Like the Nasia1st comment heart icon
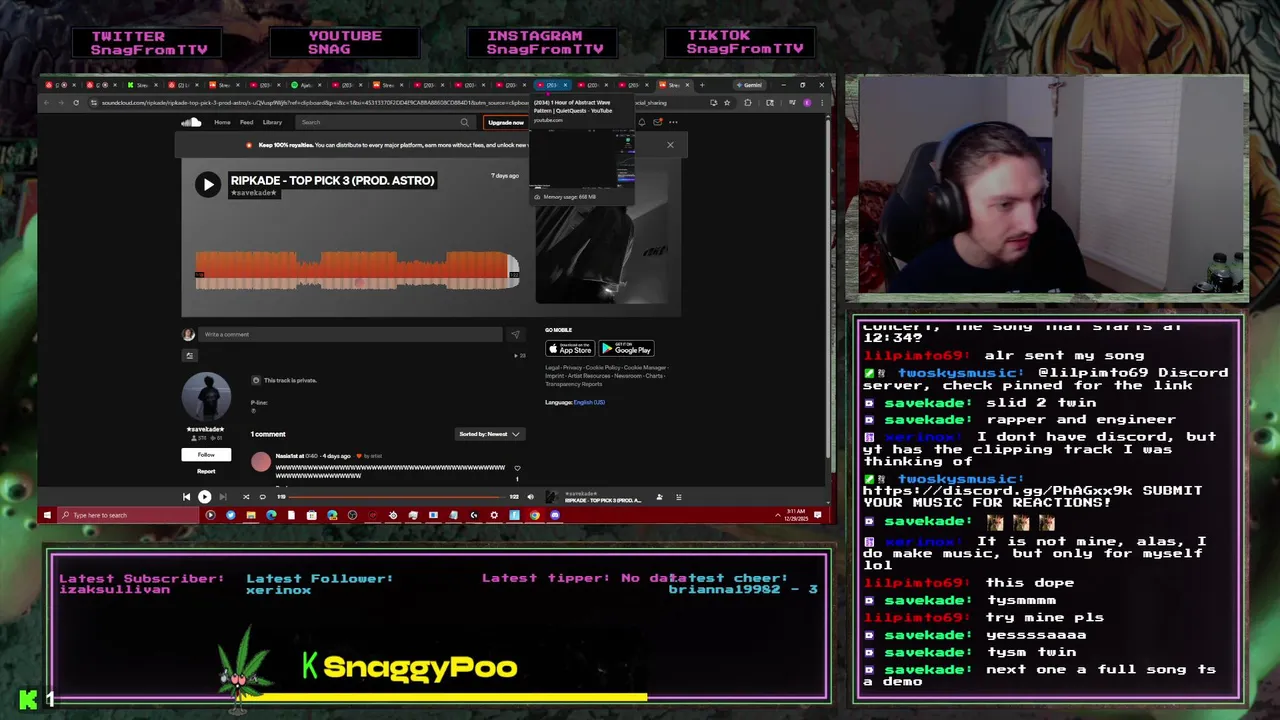Screen dimensions: 1280x720 517,468
